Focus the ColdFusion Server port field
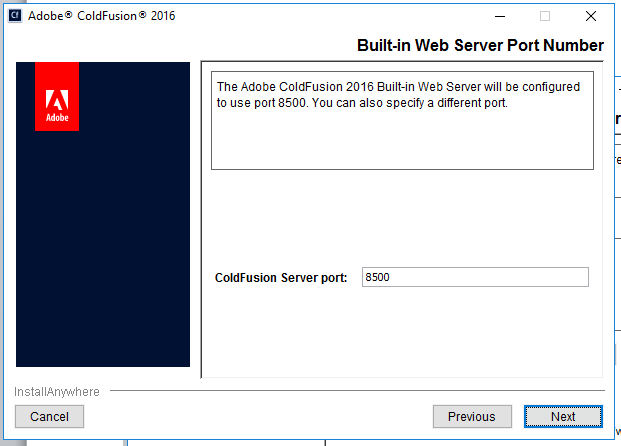This screenshot has width=621, height=446. 475,277
